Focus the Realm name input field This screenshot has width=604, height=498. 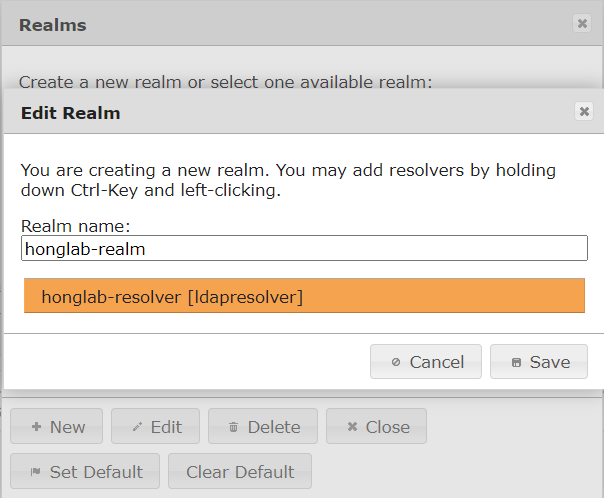click(x=304, y=248)
